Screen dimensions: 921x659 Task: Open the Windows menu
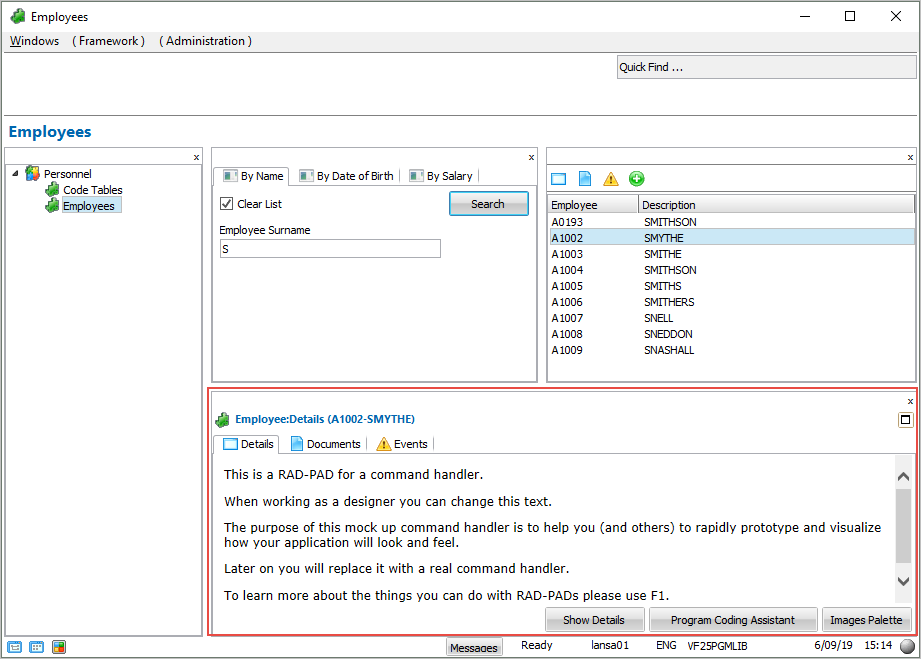coord(34,41)
